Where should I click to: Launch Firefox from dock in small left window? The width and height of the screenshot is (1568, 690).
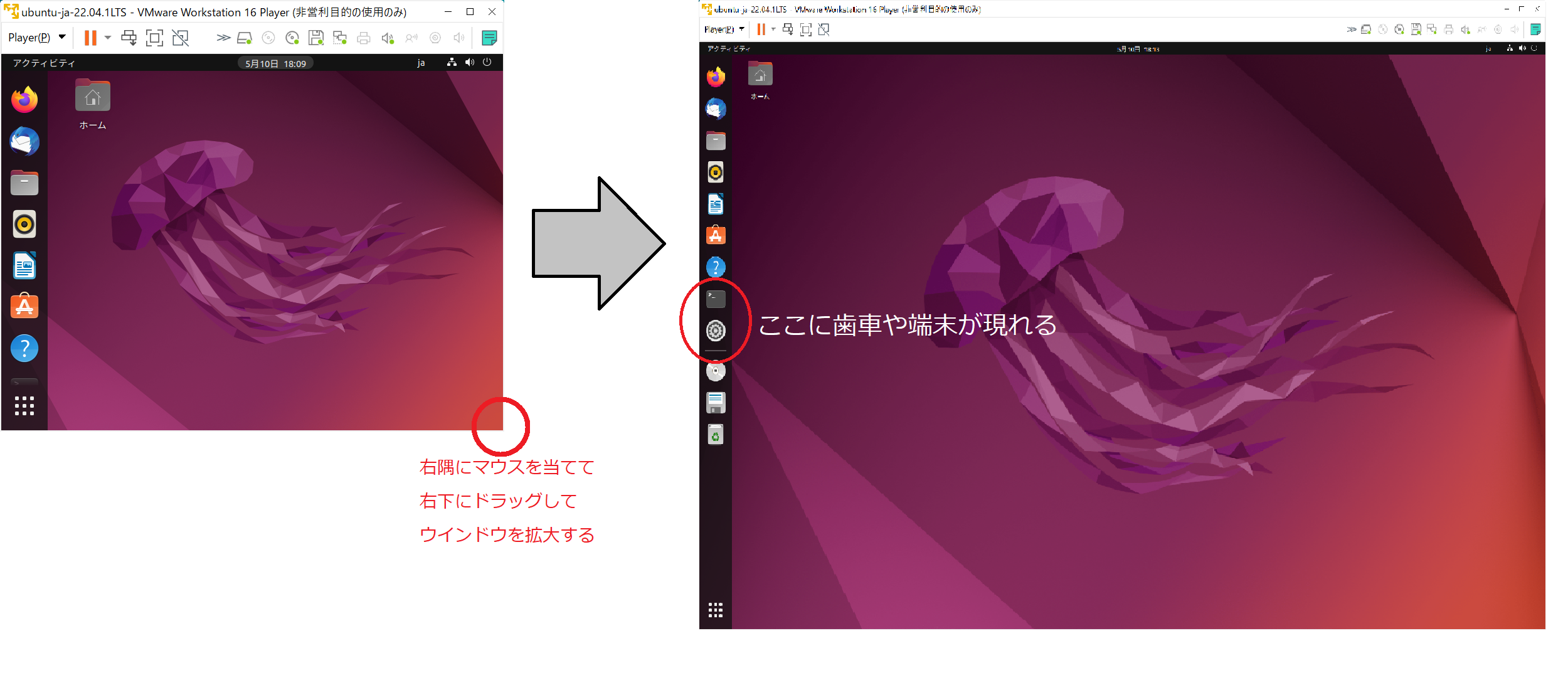point(24,99)
